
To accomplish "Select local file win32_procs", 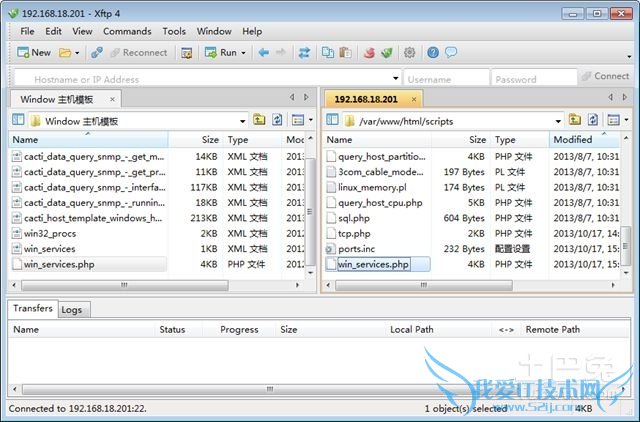I will tap(50, 234).
